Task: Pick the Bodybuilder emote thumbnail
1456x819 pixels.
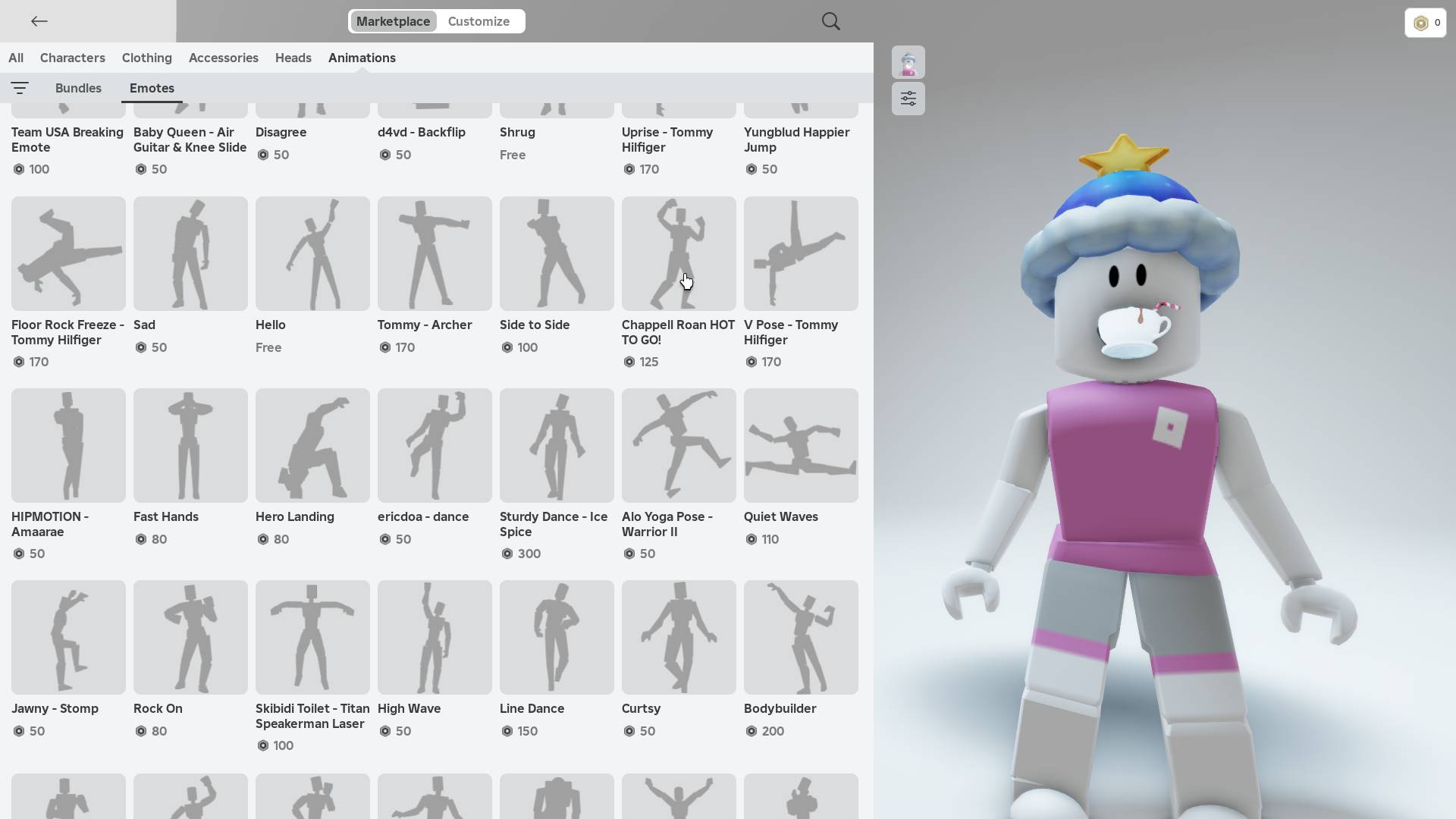Action: (801, 637)
